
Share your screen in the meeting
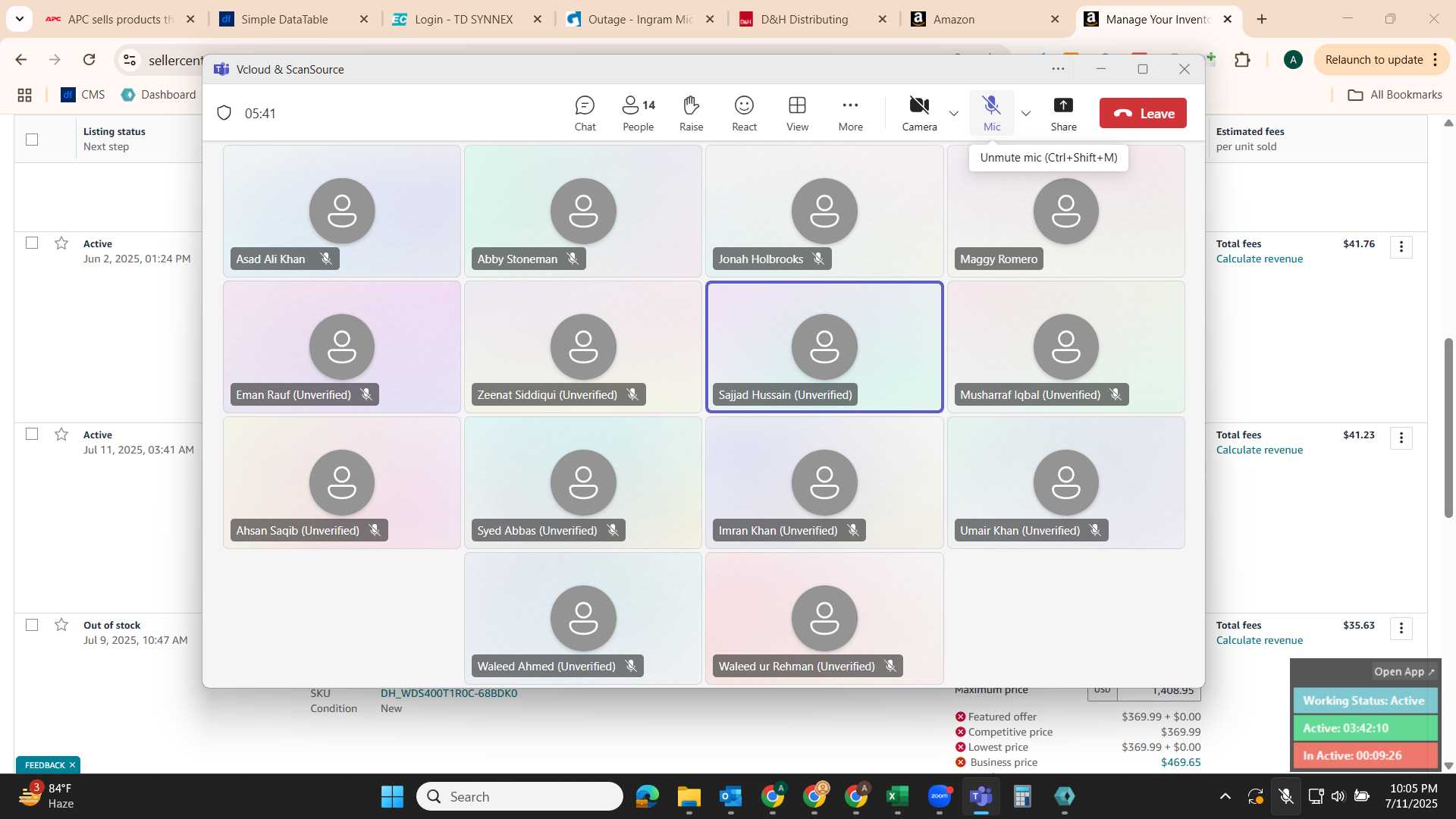click(x=1063, y=114)
